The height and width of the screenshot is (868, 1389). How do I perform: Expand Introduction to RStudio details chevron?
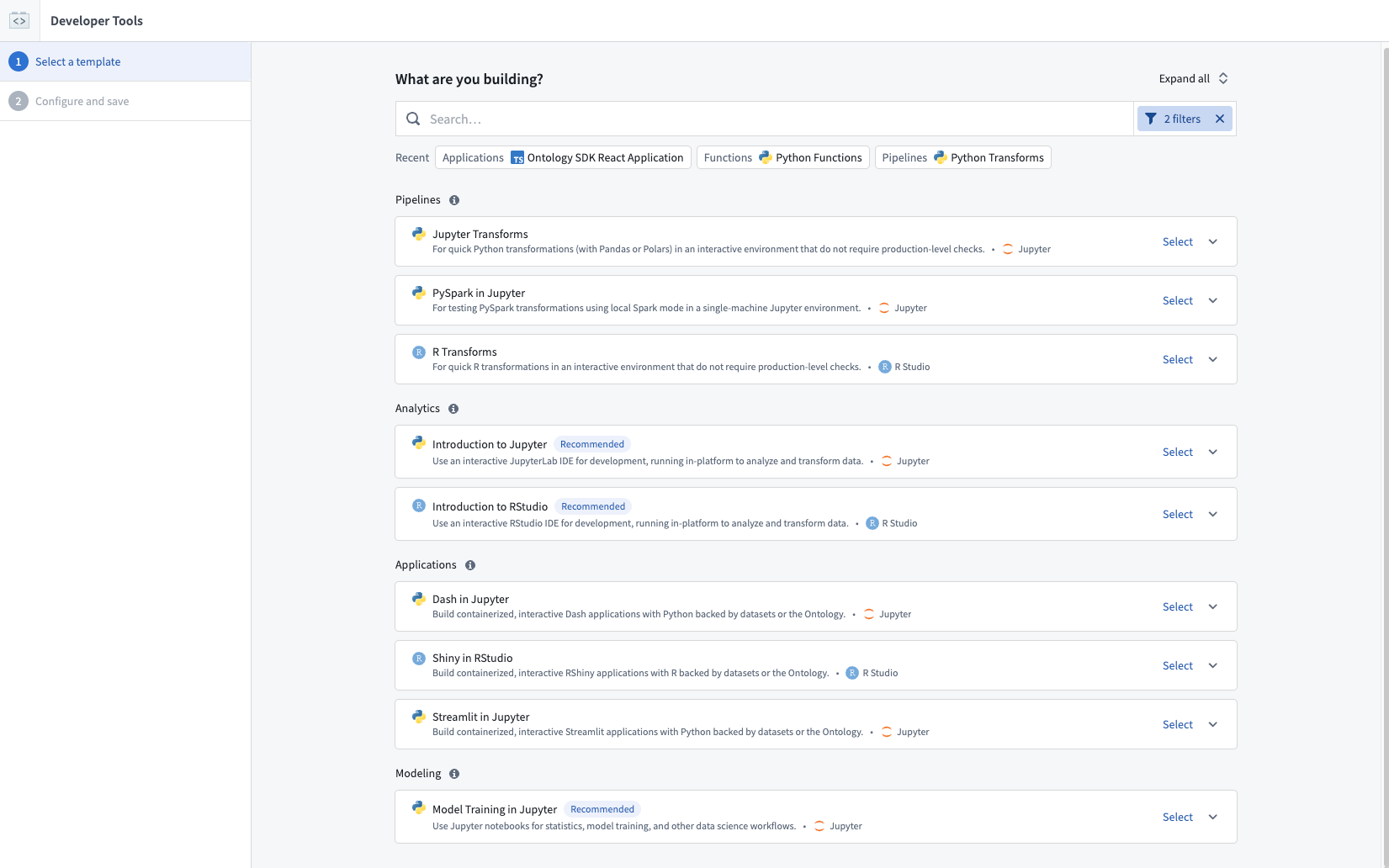(x=1213, y=514)
